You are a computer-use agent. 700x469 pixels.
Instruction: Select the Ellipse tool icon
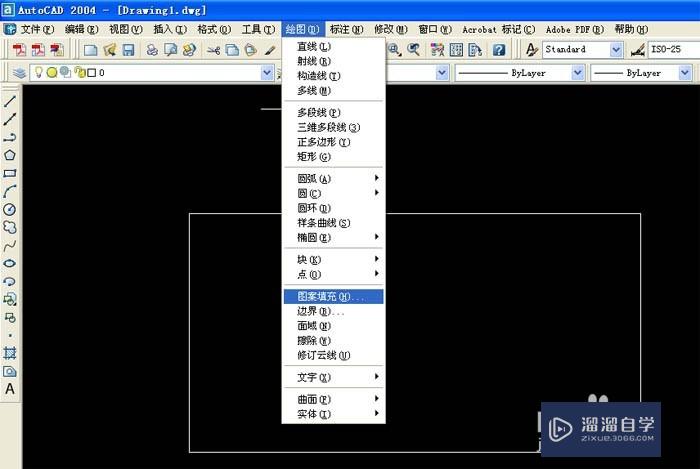point(10,263)
